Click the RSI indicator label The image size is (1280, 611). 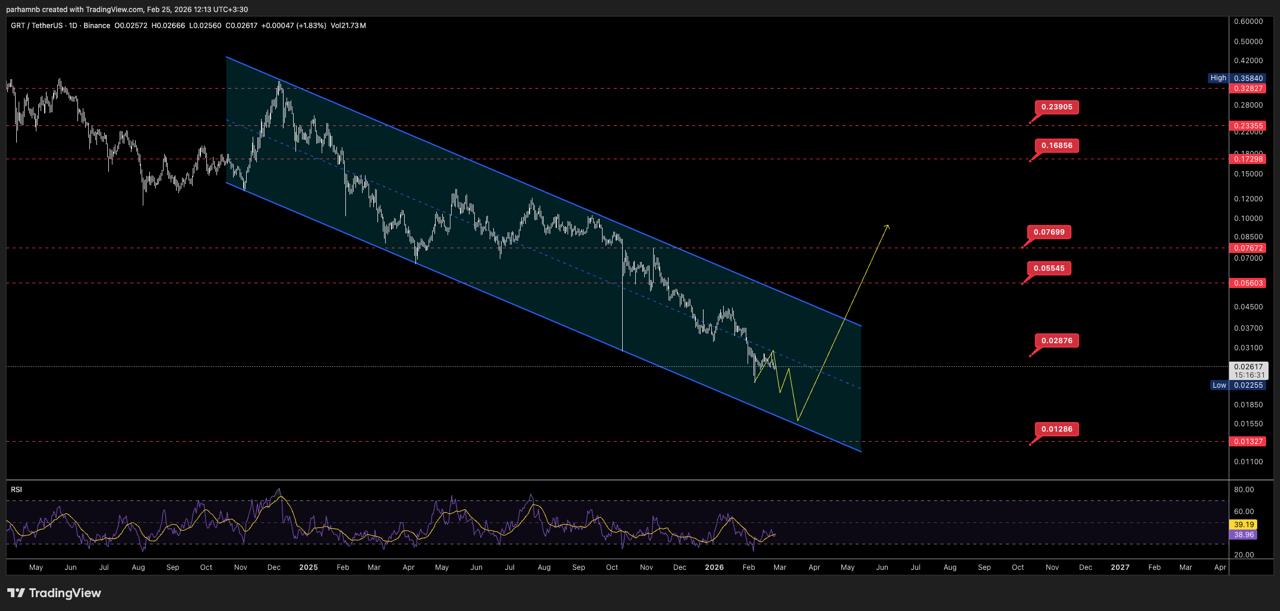click(17, 489)
